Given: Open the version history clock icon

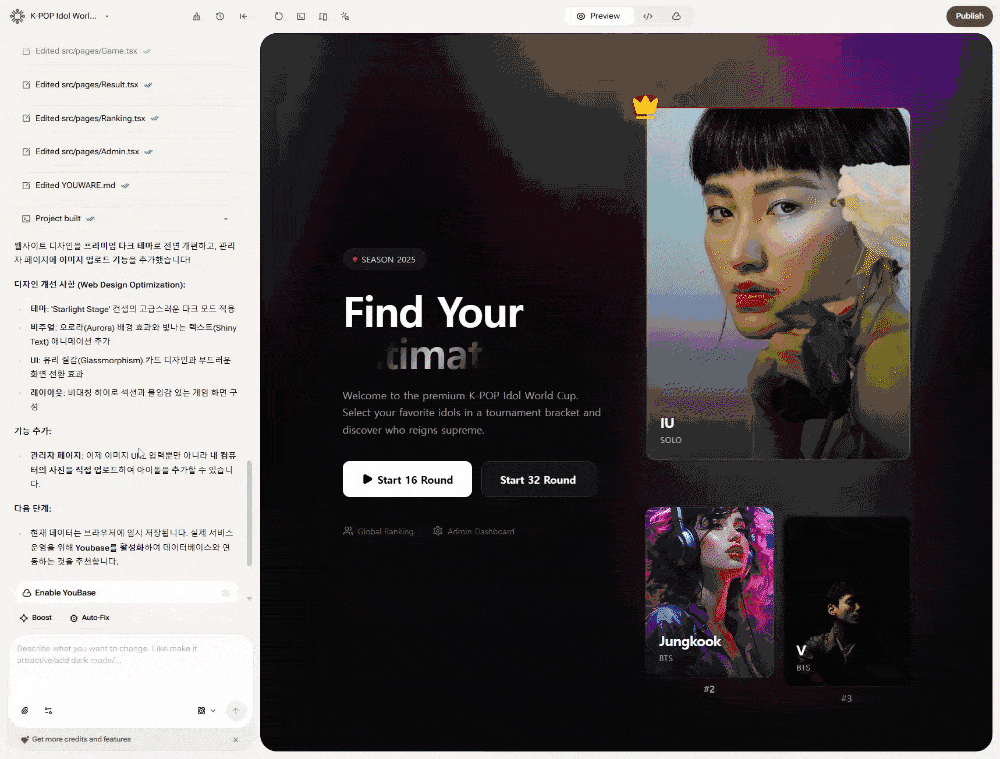Looking at the screenshot, I should [220, 16].
